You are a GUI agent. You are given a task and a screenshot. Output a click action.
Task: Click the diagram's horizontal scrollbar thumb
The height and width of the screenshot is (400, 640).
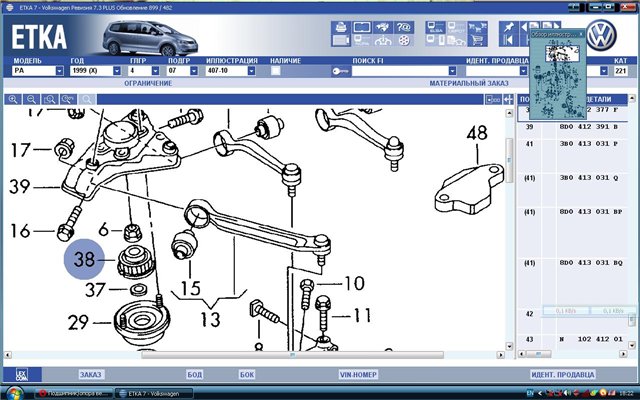coord(292,355)
